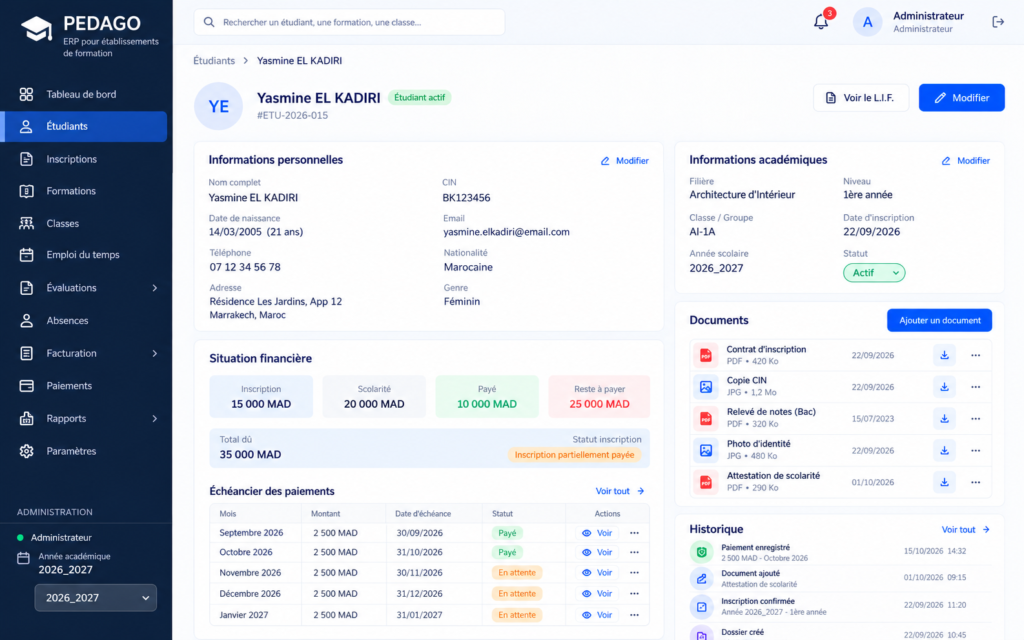
Task: Click the search magnifier icon
Action: 209,22
